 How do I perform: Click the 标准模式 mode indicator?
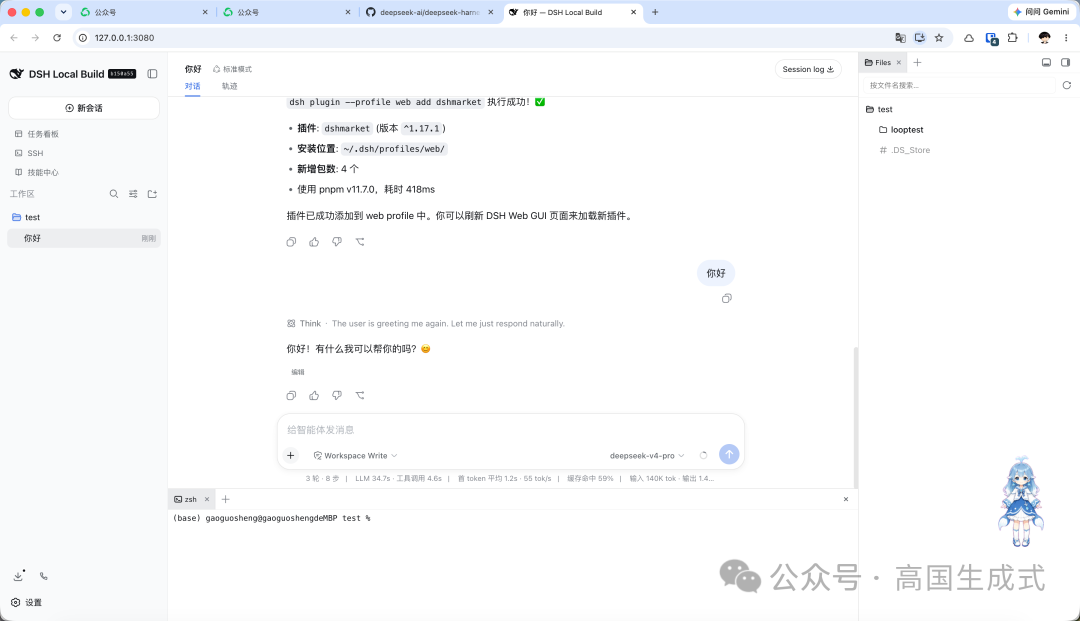pos(232,69)
